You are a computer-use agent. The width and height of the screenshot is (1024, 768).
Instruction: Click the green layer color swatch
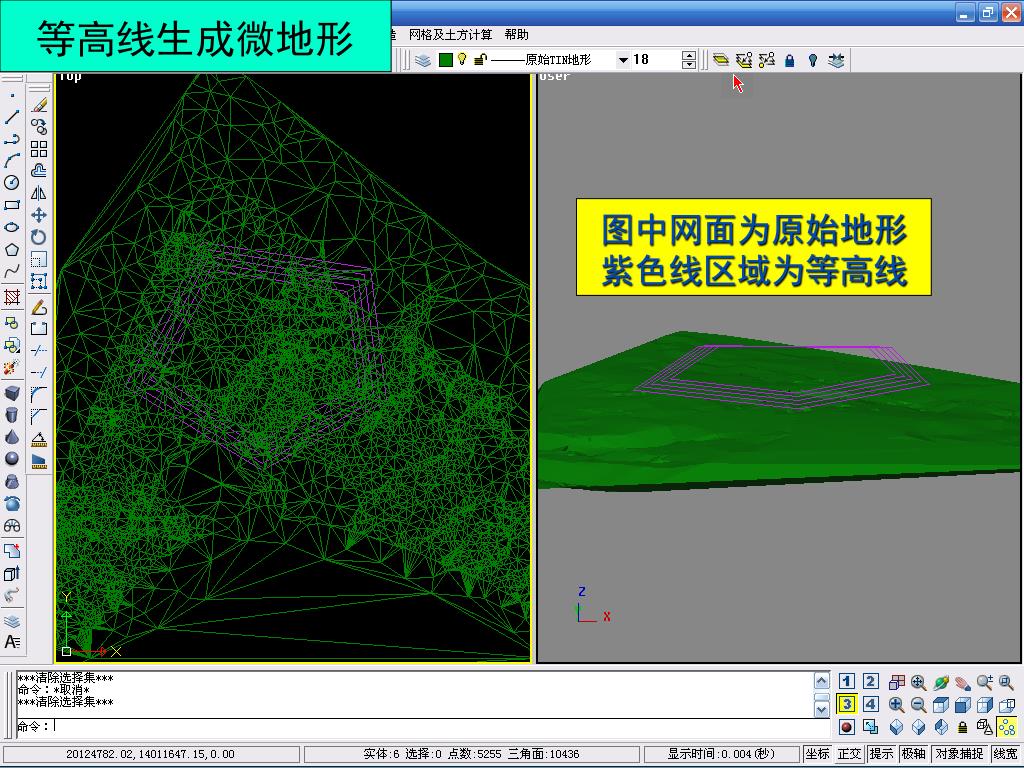(446, 60)
